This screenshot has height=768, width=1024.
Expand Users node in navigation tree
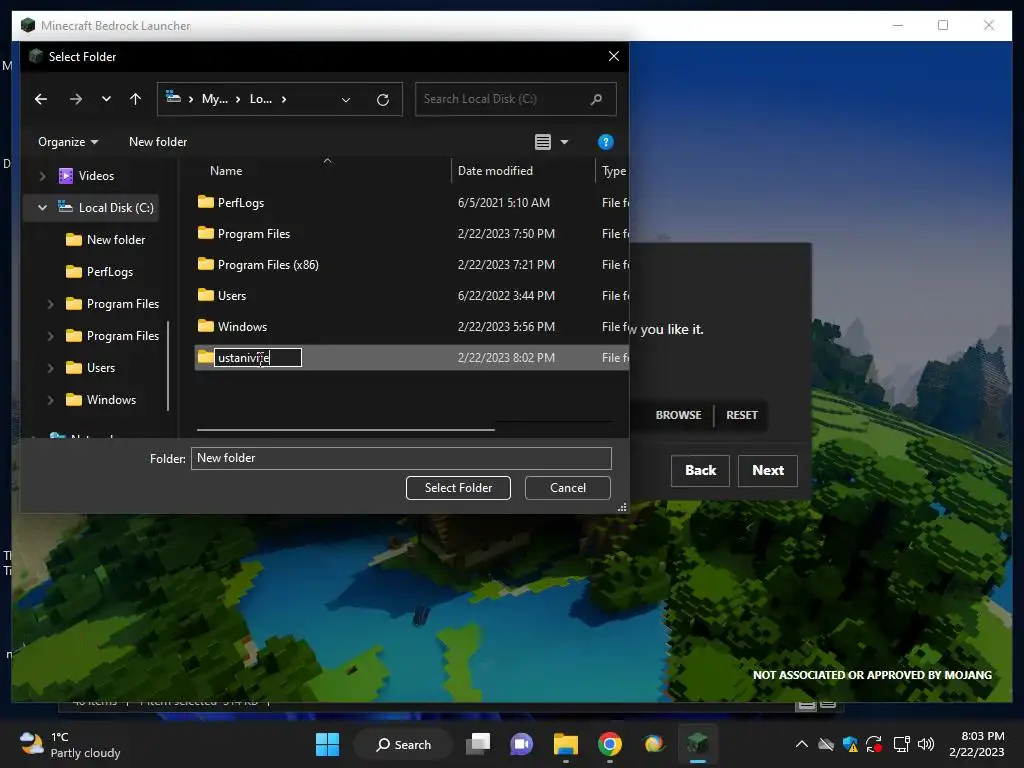[50, 368]
